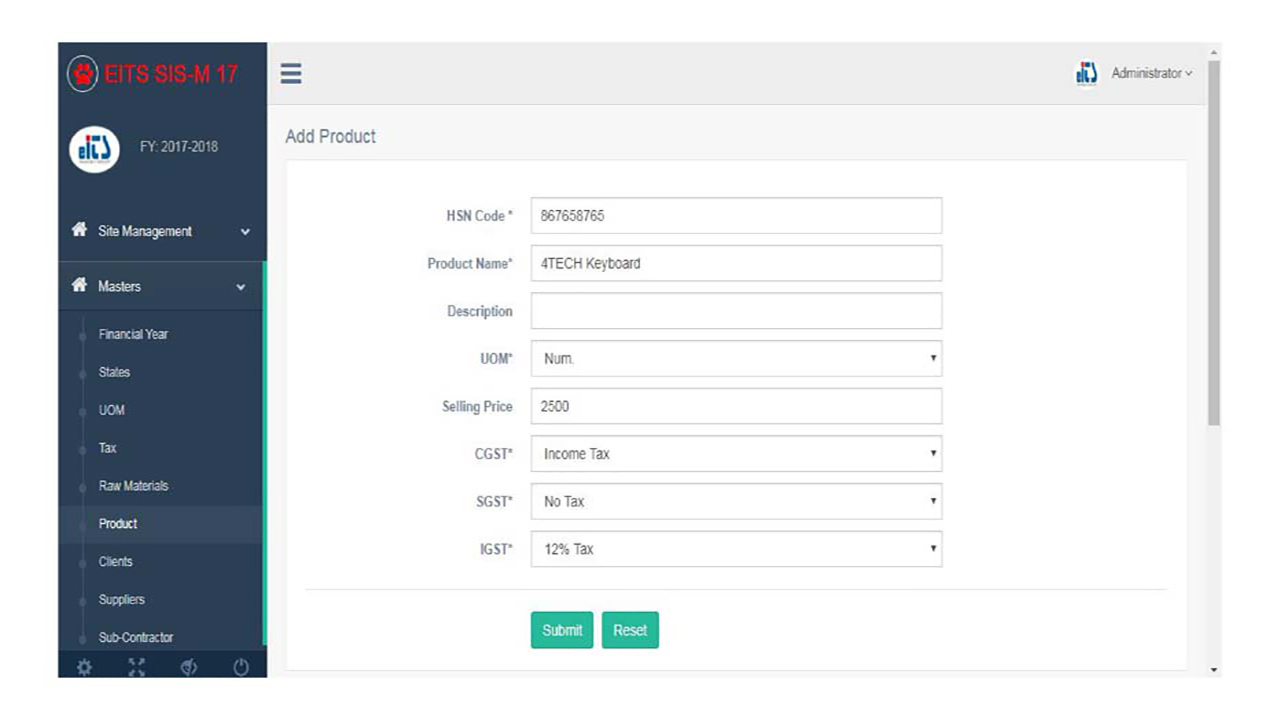Open Suppliers in the sidebar menu
Viewport: 1280px width, 720px height.
coord(121,600)
